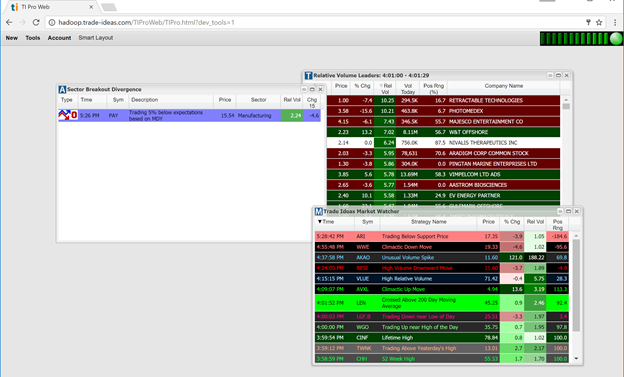Open the Smart Layout menu
The width and height of the screenshot is (624, 377).
click(96, 38)
